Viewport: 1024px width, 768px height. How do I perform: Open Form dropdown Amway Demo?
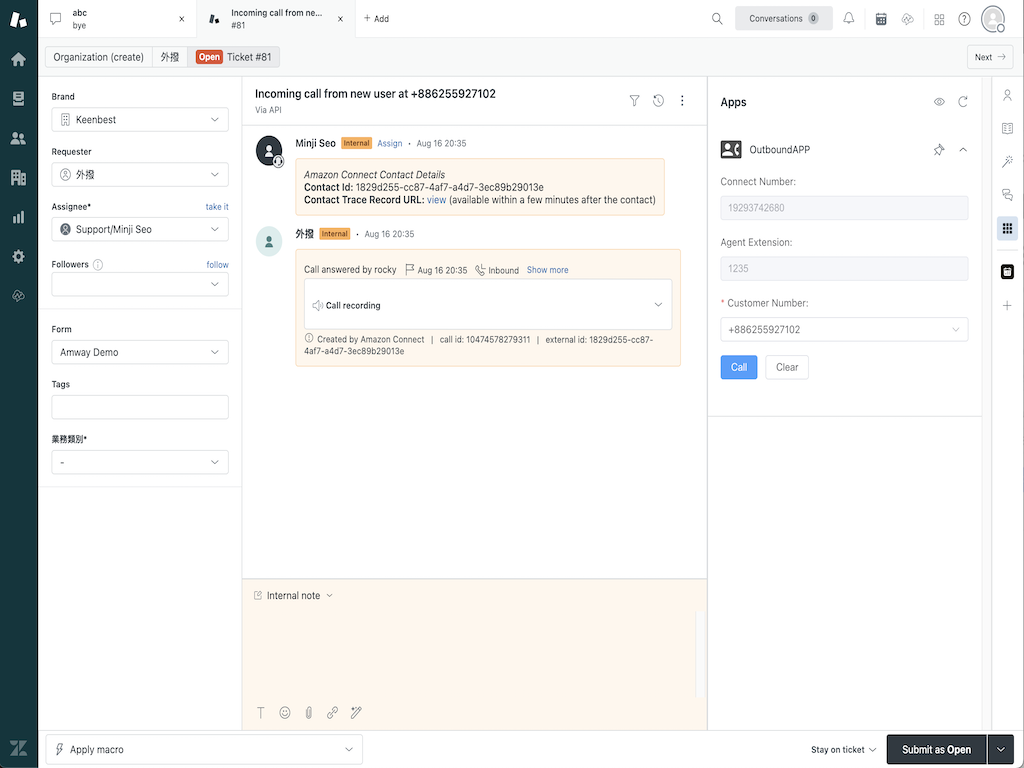coord(140,352)
